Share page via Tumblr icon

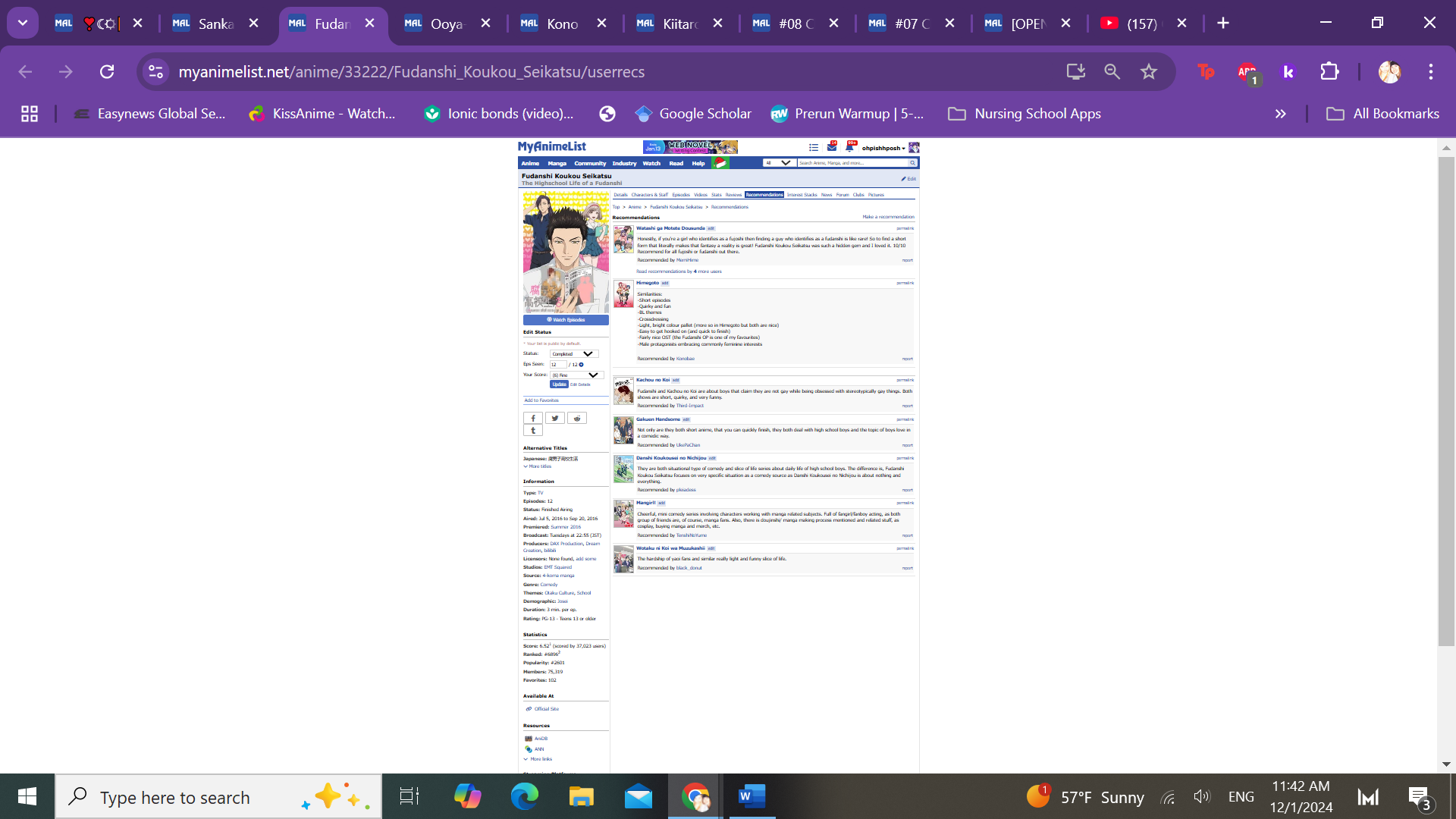tap(533, 430)
